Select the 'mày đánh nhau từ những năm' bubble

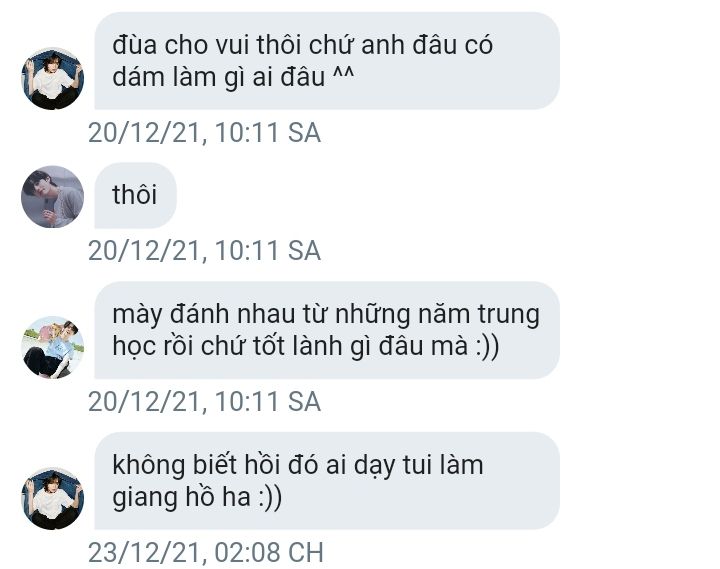(x=327, y=330)
